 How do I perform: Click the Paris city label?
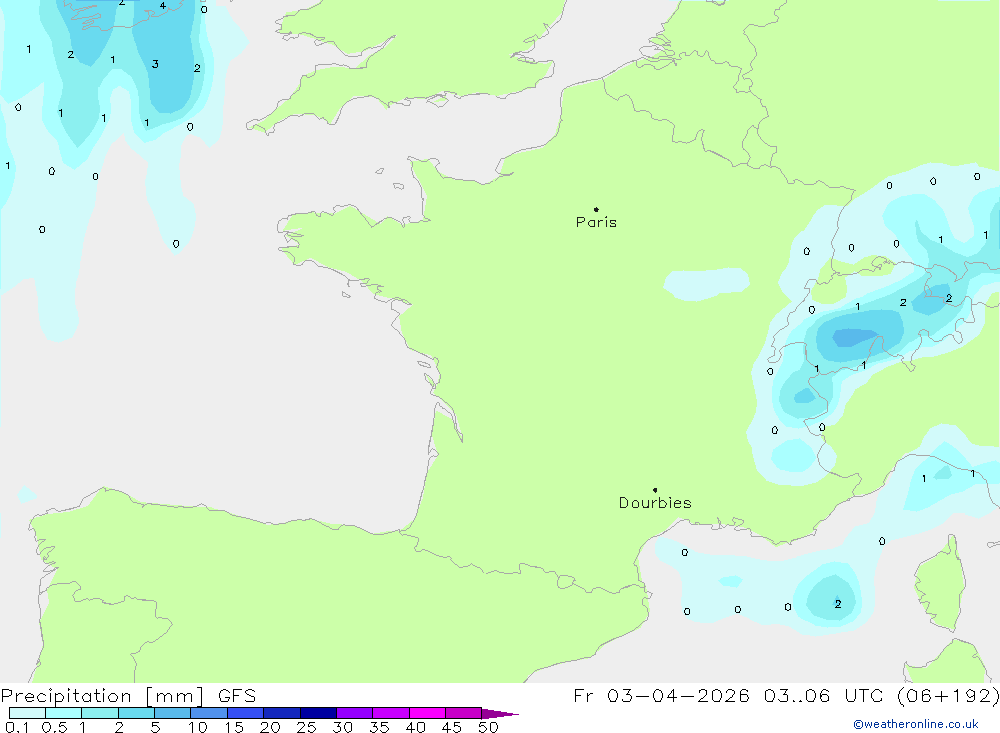click(x=596, y=222)
